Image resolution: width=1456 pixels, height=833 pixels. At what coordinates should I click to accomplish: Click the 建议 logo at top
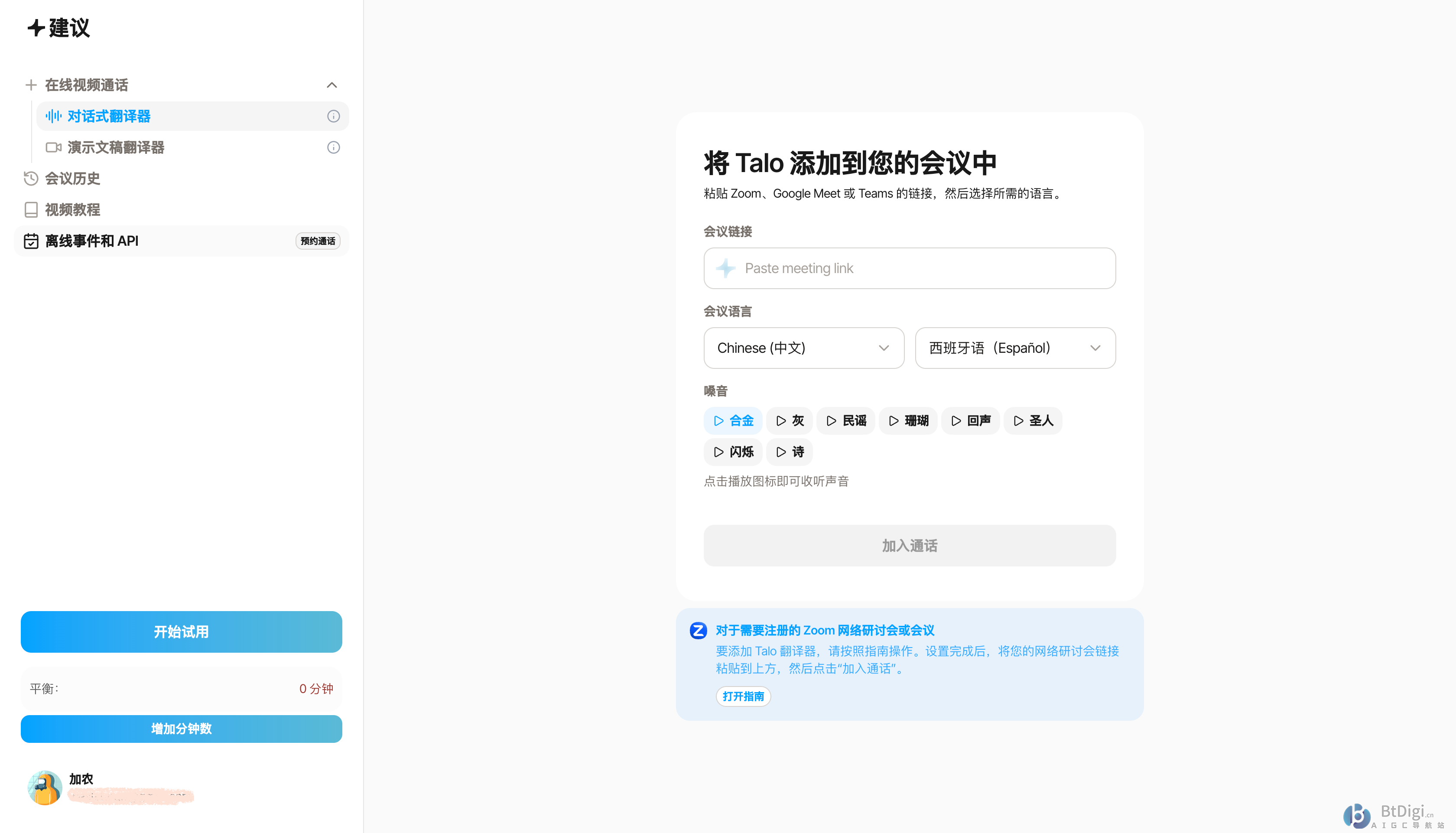coord(59,27)
